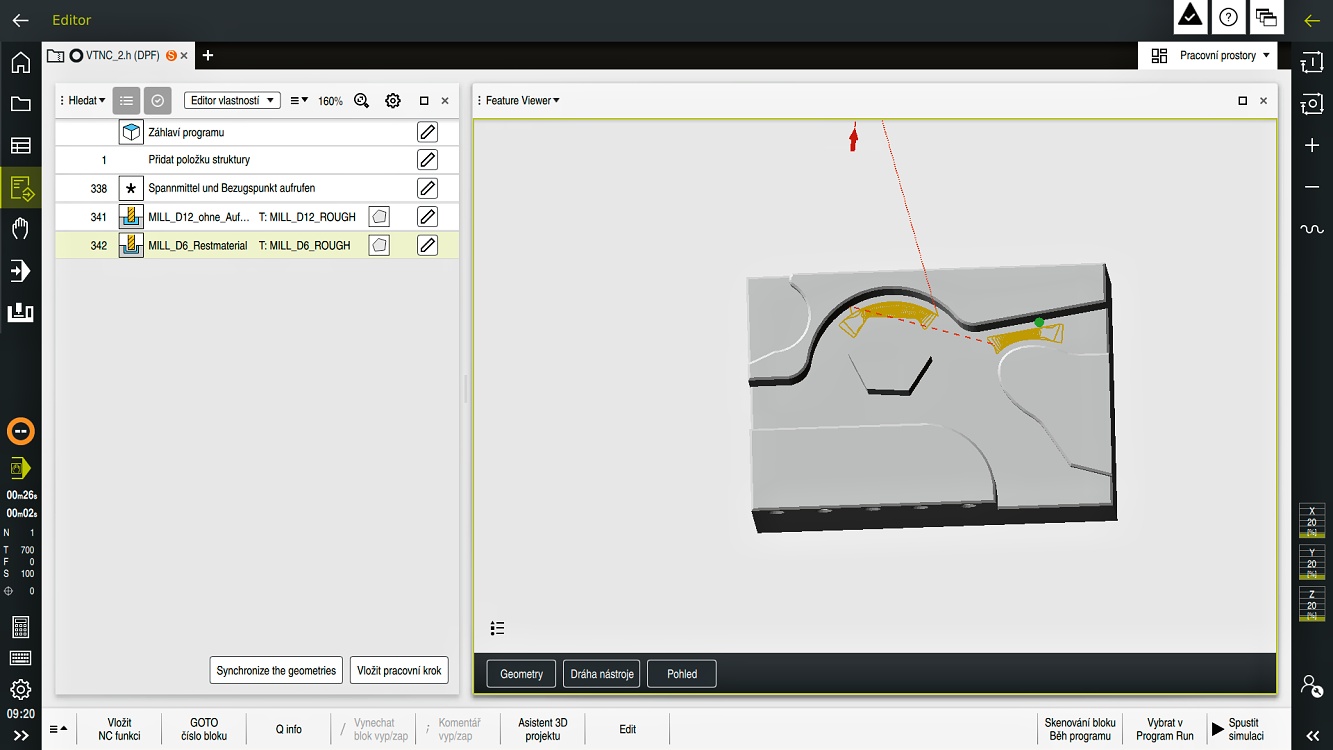Toggle geometry icon on MILL_D12 row

pyautogui.click(x=379, y=217)
